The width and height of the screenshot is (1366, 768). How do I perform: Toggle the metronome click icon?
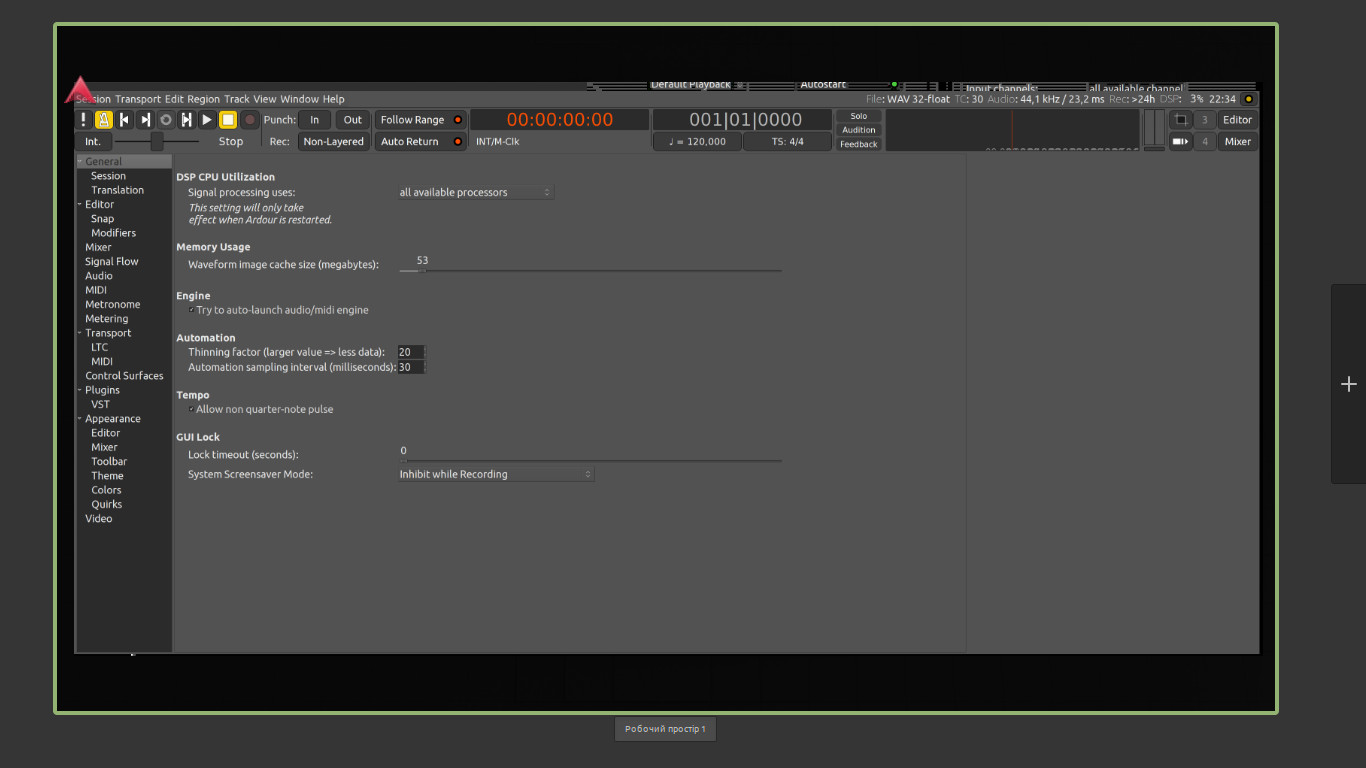click(104, 120)
